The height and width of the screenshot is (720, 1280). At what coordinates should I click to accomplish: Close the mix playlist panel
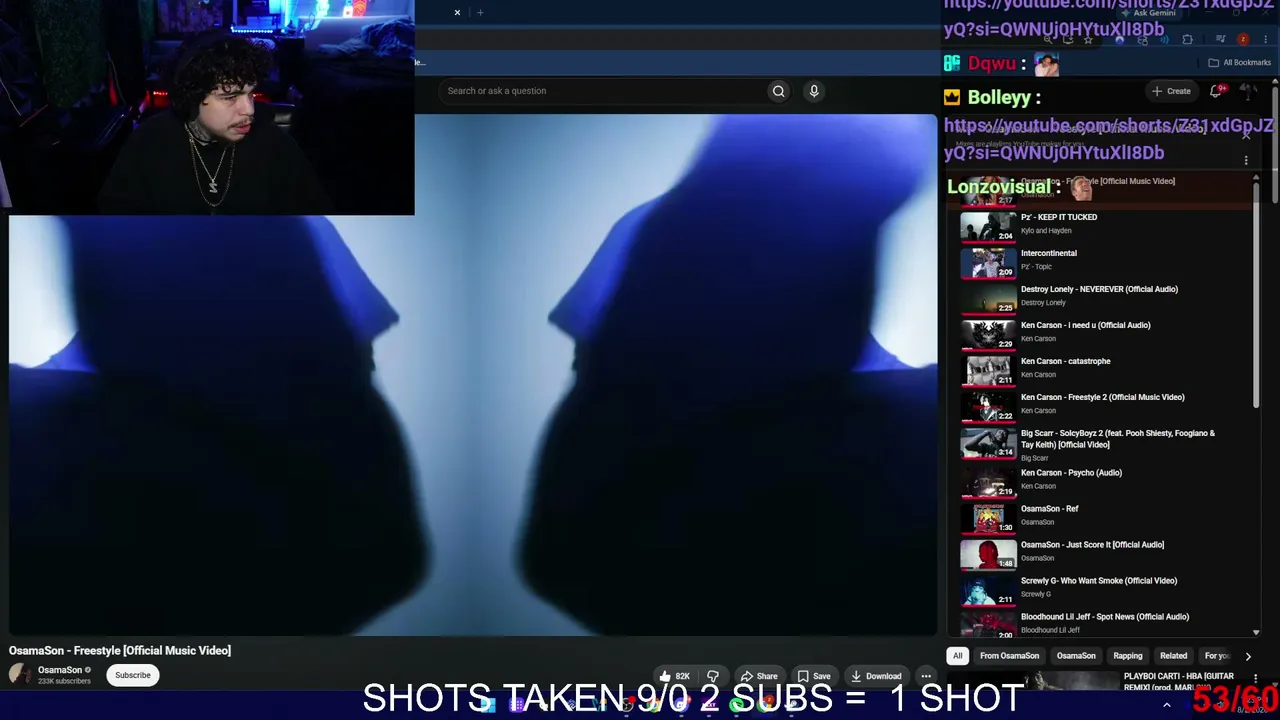click(x=1246, y=136)
